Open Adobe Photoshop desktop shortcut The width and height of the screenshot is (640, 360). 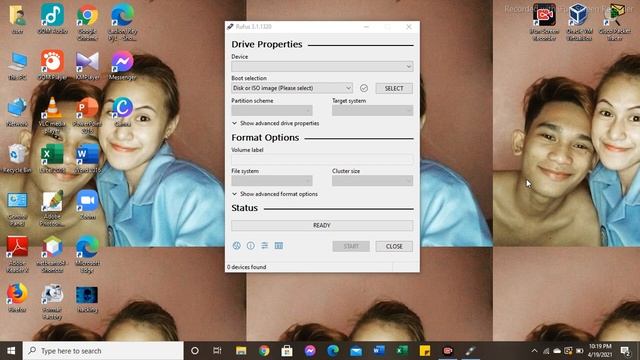tap(52, 207)
